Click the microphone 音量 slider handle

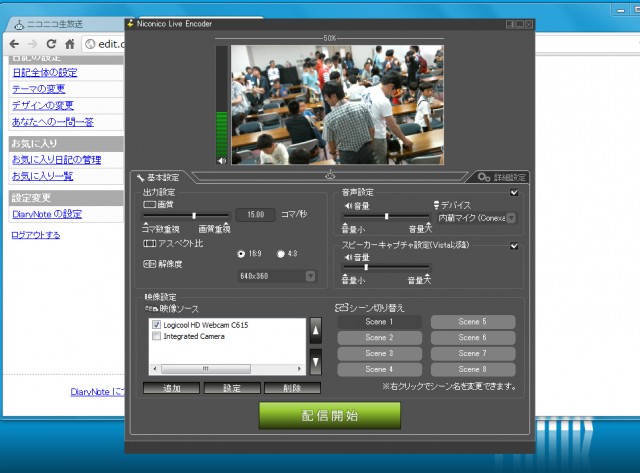(x=387, y=216)
